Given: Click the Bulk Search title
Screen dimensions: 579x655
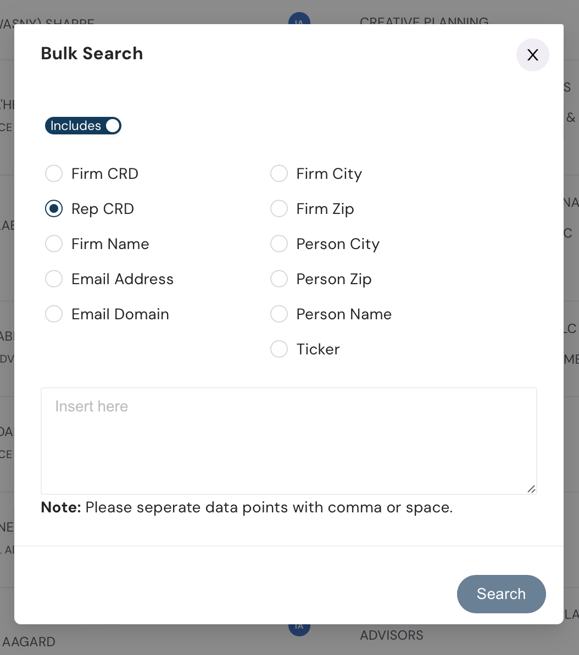Looking at the screenshot, I should [x=92, y=53].
